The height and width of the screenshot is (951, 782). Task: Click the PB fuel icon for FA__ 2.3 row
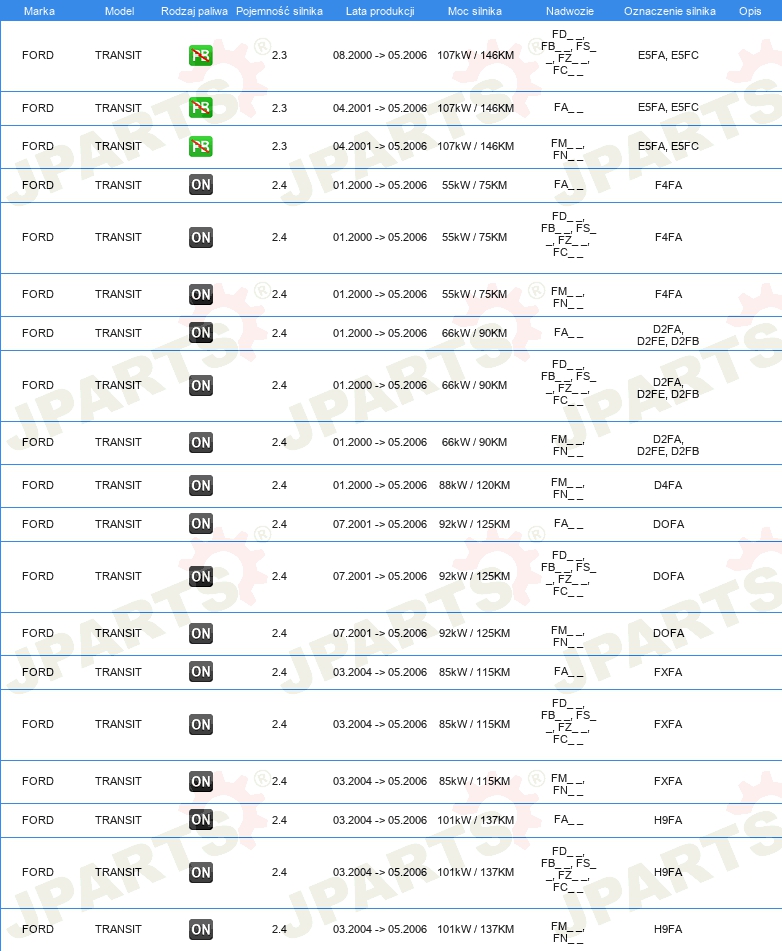click(201, 107)
